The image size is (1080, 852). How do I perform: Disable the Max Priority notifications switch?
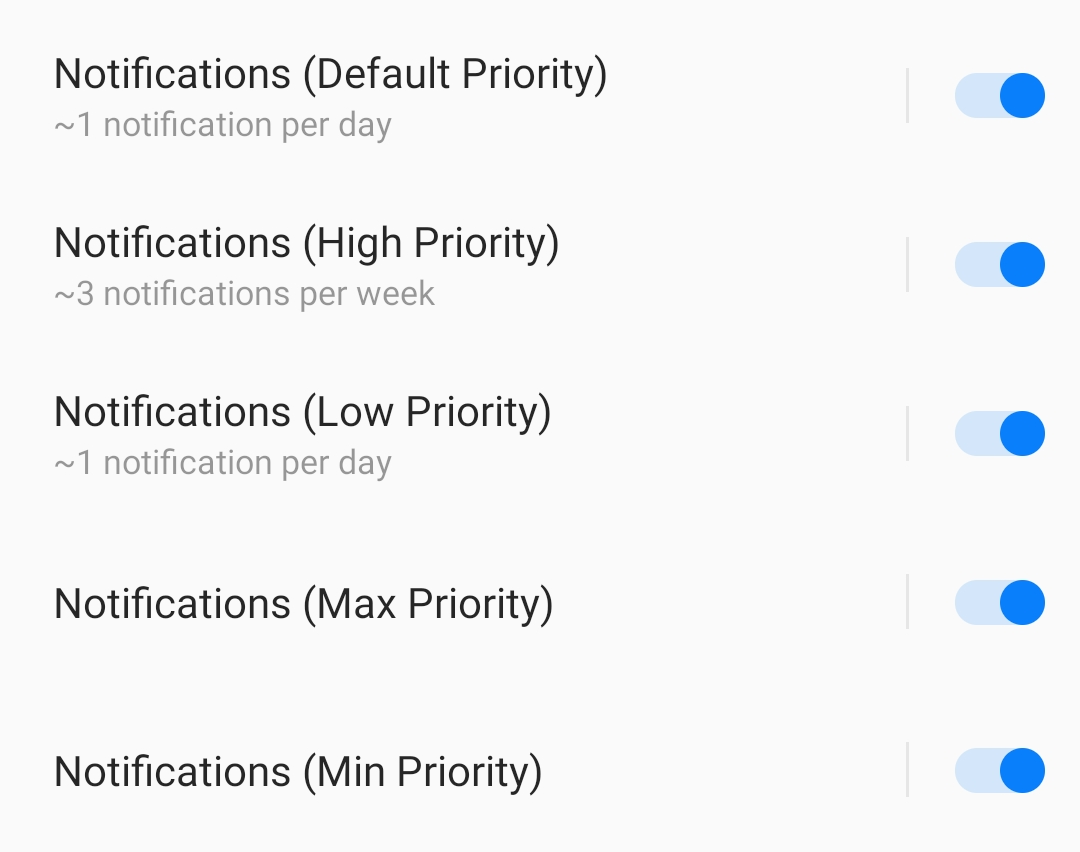pos(999,602)
